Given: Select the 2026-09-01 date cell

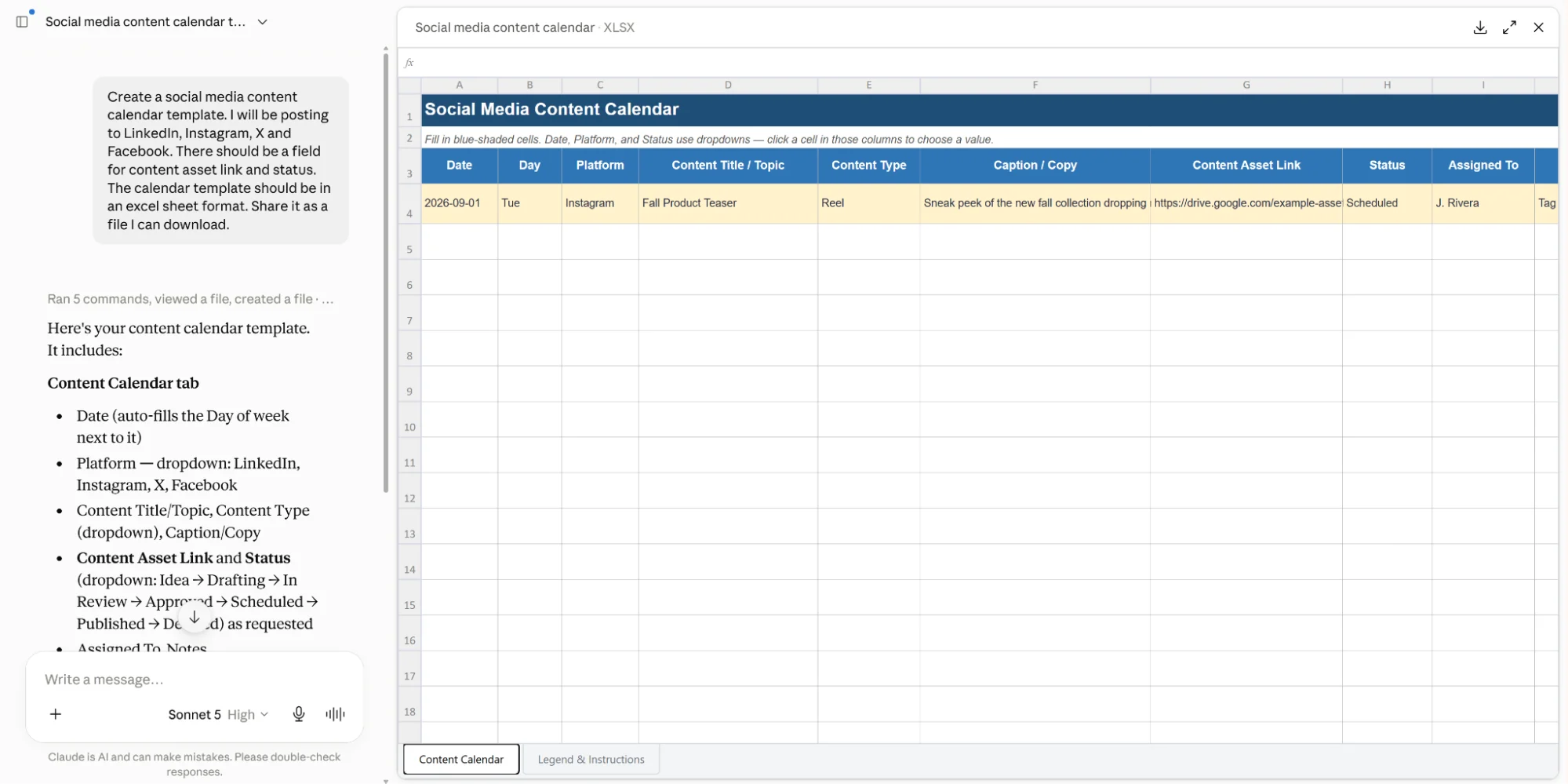Looking at the screenshot, I should [460, 203].
